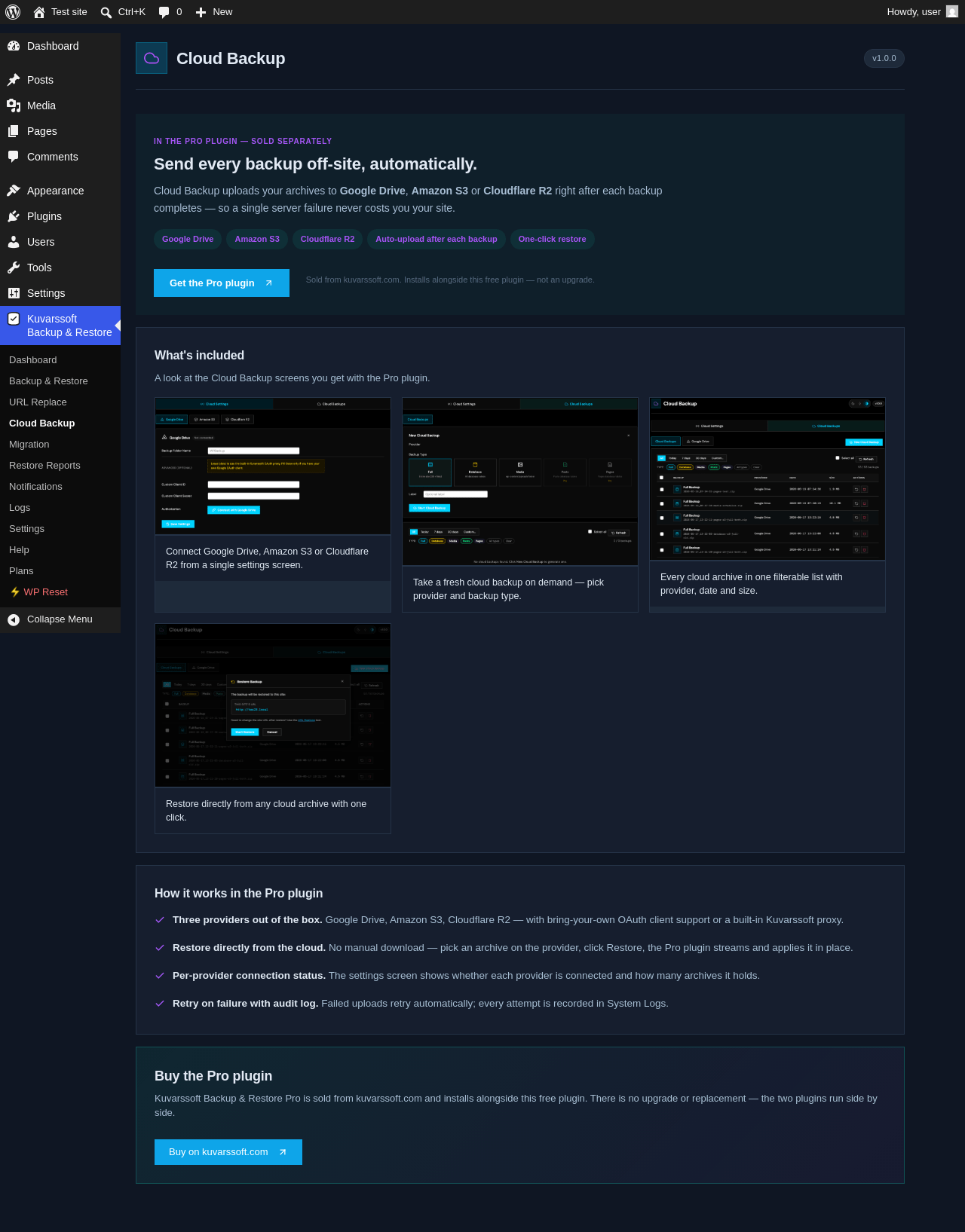Click the lightning bolt beside WP Reset
Viewport: 965px width, 1232px height.
[x=15, y=592]
